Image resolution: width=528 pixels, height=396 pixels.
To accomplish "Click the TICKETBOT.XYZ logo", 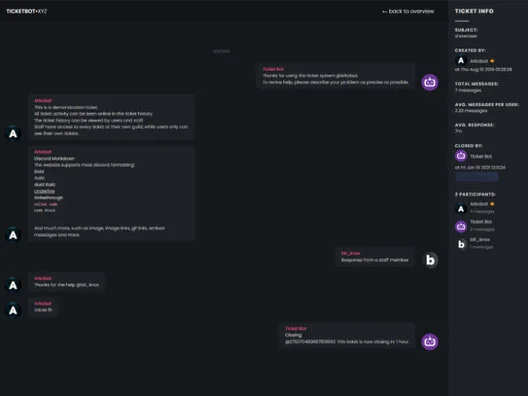I will pyautogui.click(x=27, y=11).
